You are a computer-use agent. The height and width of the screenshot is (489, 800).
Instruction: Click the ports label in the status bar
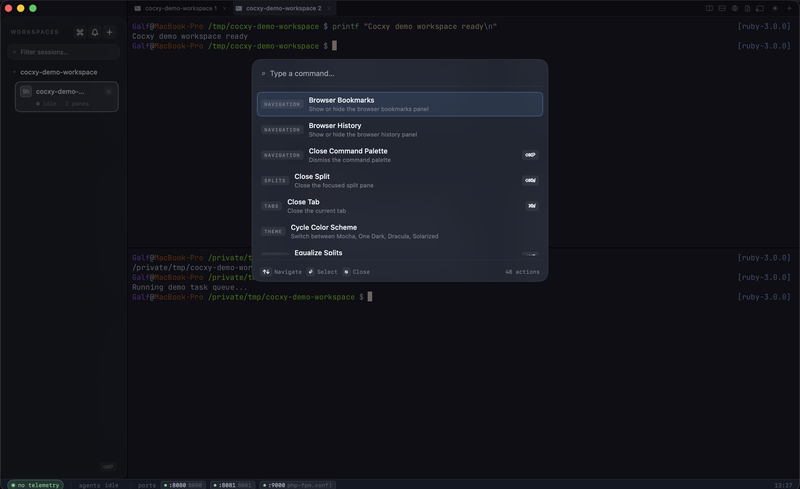tap(147, 485)
